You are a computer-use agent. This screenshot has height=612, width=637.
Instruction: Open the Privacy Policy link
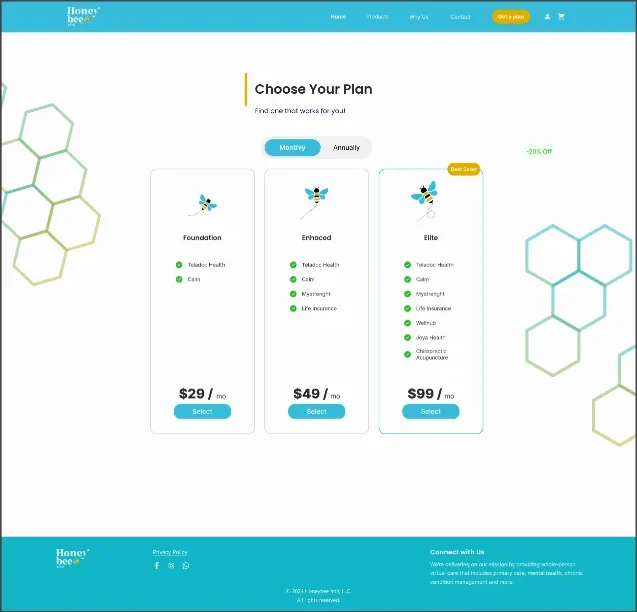coord(170,552)
